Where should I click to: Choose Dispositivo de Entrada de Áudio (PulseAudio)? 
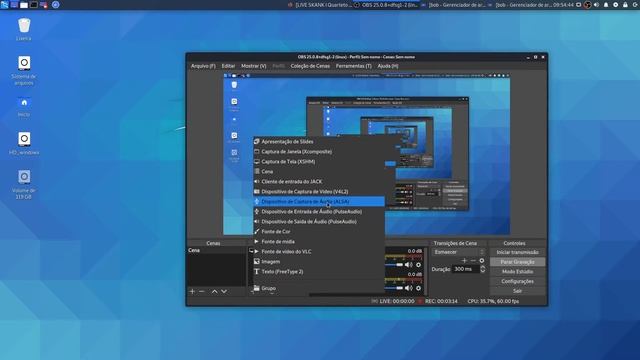319,211
